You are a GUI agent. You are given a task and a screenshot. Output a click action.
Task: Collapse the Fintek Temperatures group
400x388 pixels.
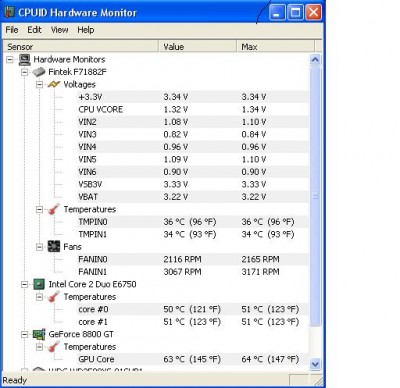point(39,209)
